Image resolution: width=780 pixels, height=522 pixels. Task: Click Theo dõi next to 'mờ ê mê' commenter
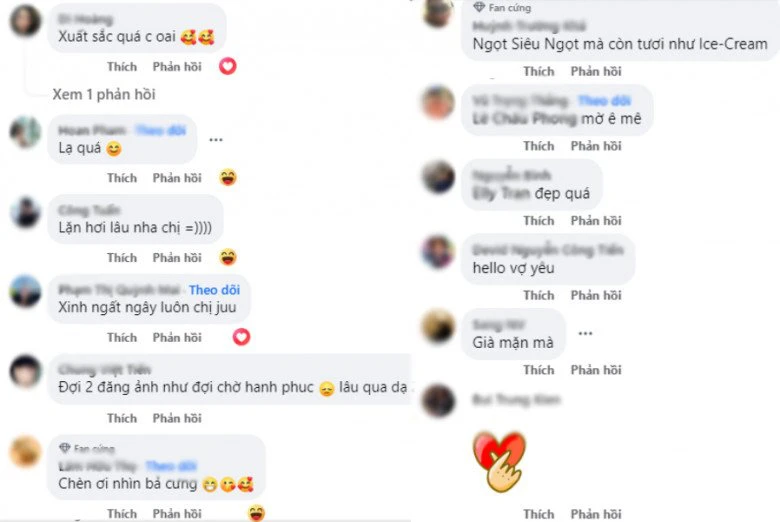pyautogui.click(x=604, y=101)
